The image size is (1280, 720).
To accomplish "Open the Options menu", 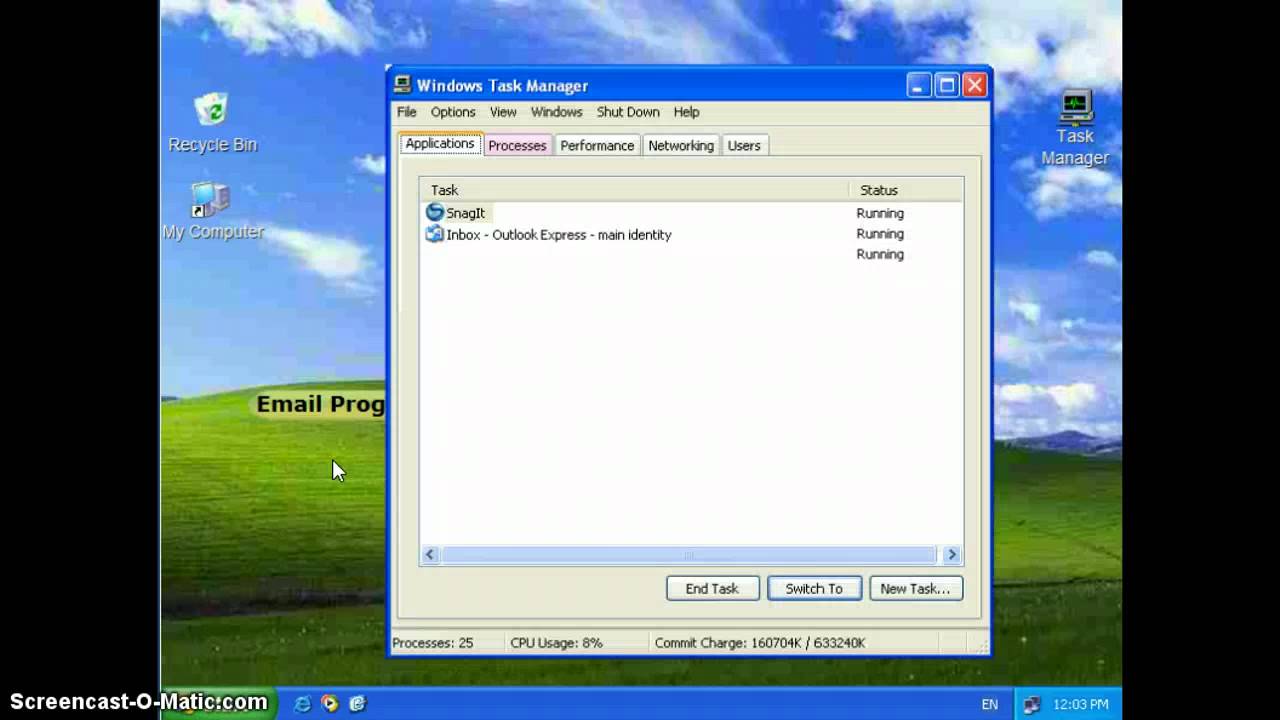I will (453, 112).
